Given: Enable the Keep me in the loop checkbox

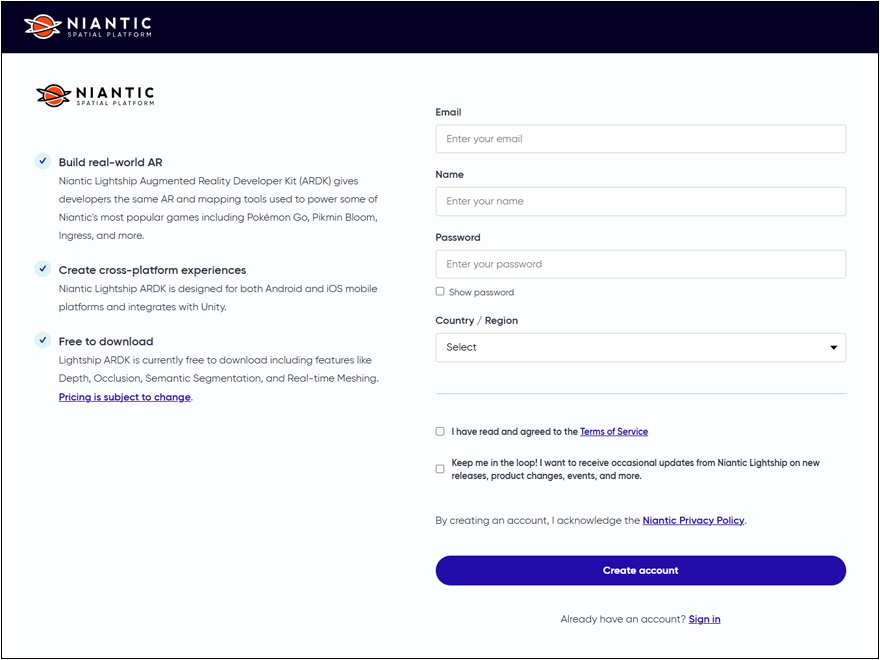Looking at the screenshot, I should point(440,469).
